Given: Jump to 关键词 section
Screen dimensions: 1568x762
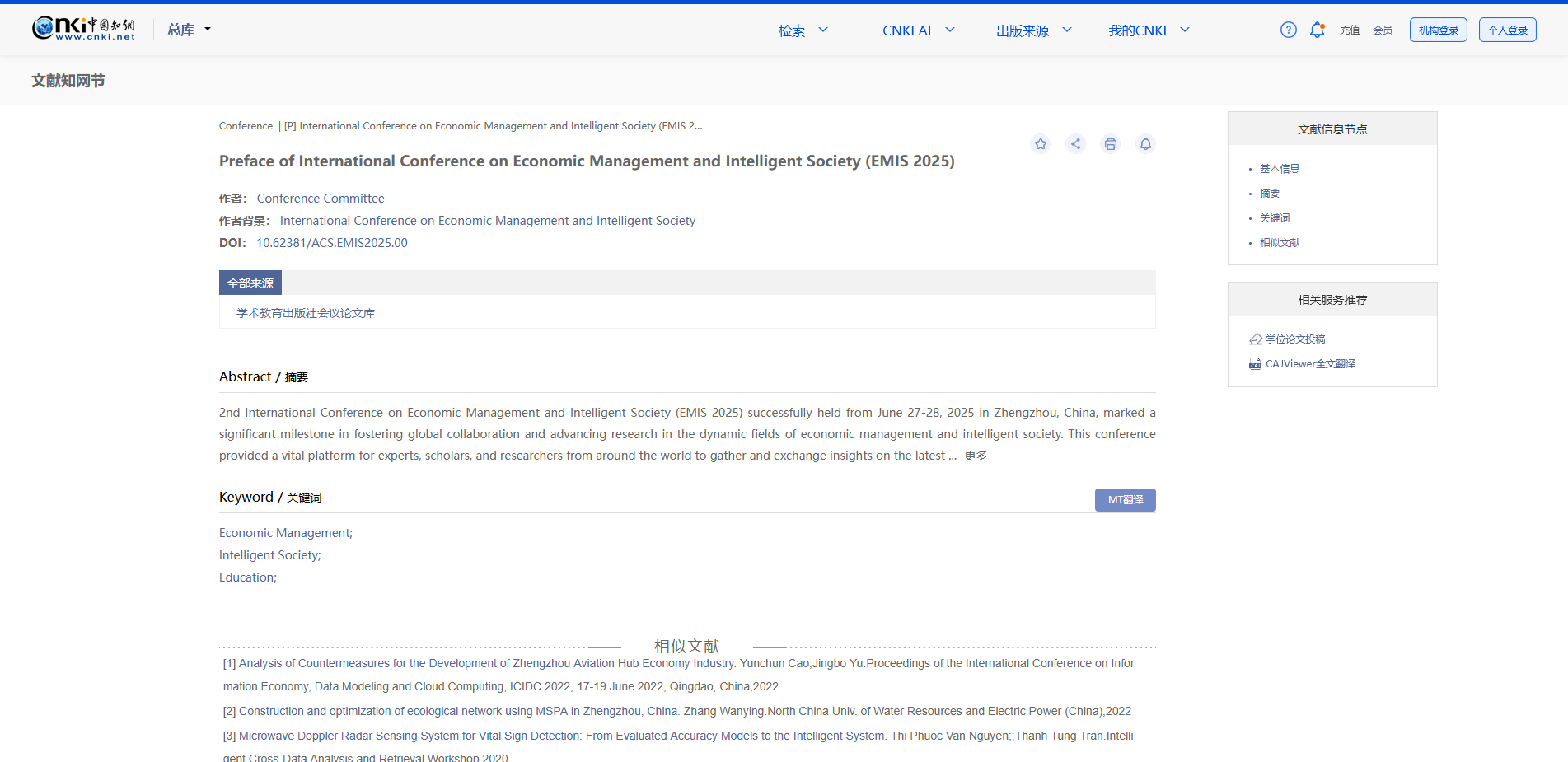Looking at the screenshot, I should point(1275,218).
